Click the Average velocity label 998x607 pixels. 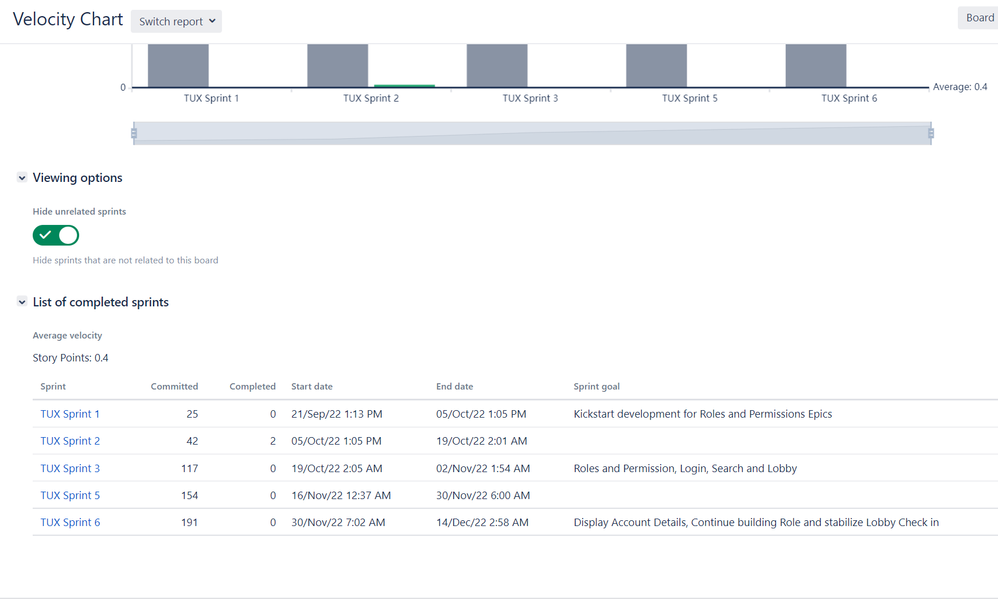pos(67,335)
